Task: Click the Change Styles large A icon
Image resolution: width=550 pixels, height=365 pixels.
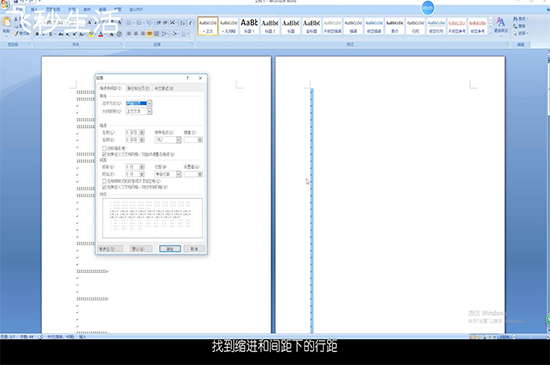Action: [x=501, y=22]
